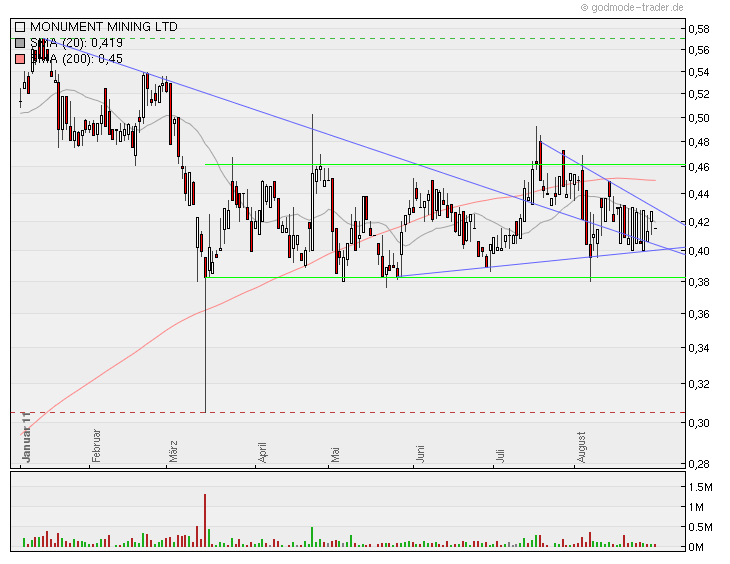Click the 0,48 price axis value
This screenshot has width=730, height=564.
tap(699, 142)
